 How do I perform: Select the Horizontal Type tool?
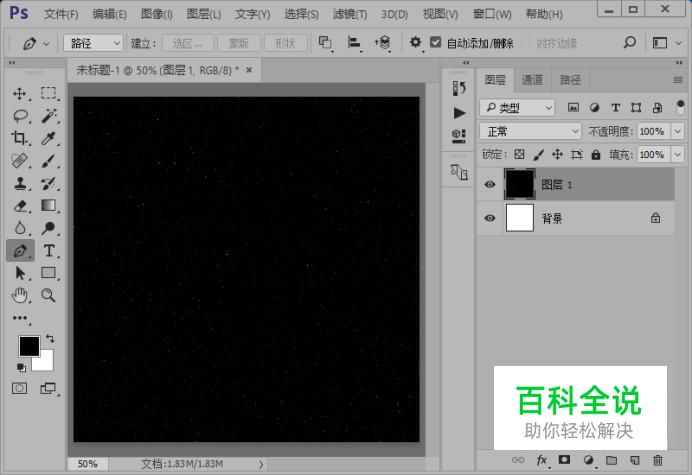[x=49, y=251]
